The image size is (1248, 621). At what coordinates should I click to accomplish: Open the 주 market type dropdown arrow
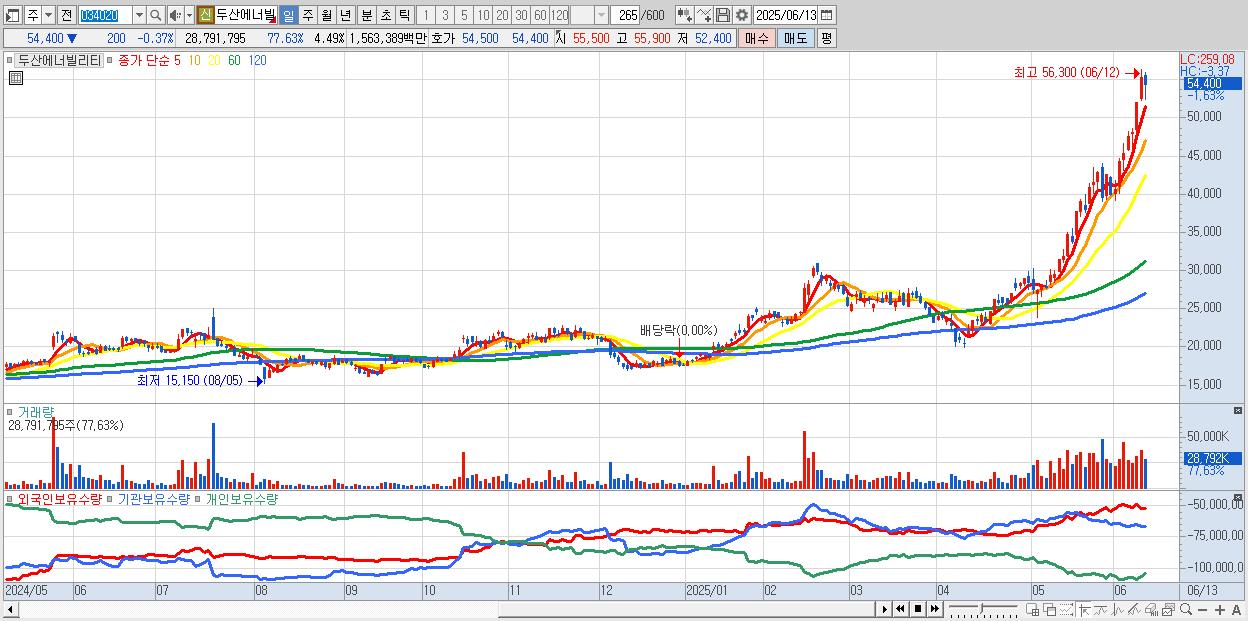(x=48, y=15)
